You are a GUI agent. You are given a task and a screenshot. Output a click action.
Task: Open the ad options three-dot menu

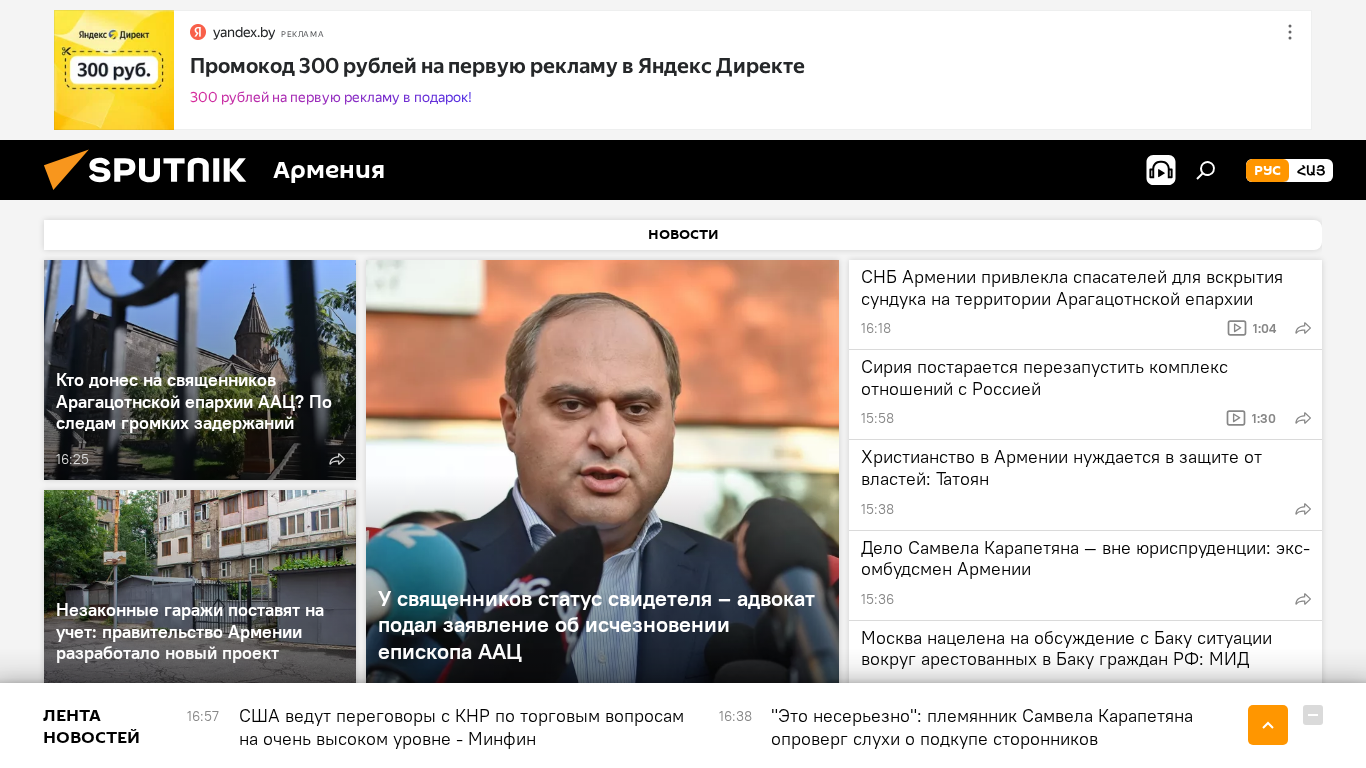(1289, 32)
